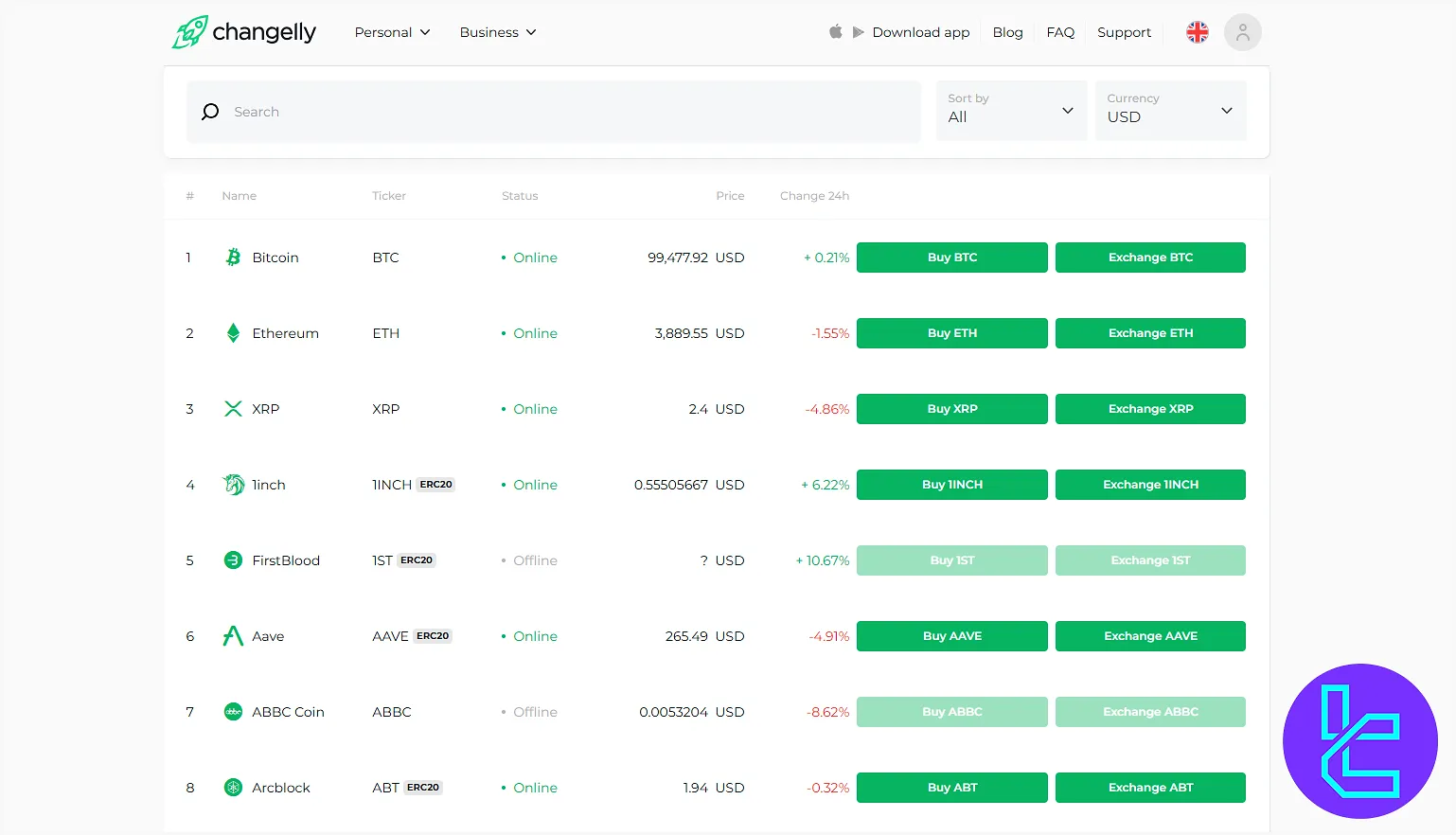The image size is (1456, 835).
Task: Open the FAQ page
Action: pos(1060,32)
